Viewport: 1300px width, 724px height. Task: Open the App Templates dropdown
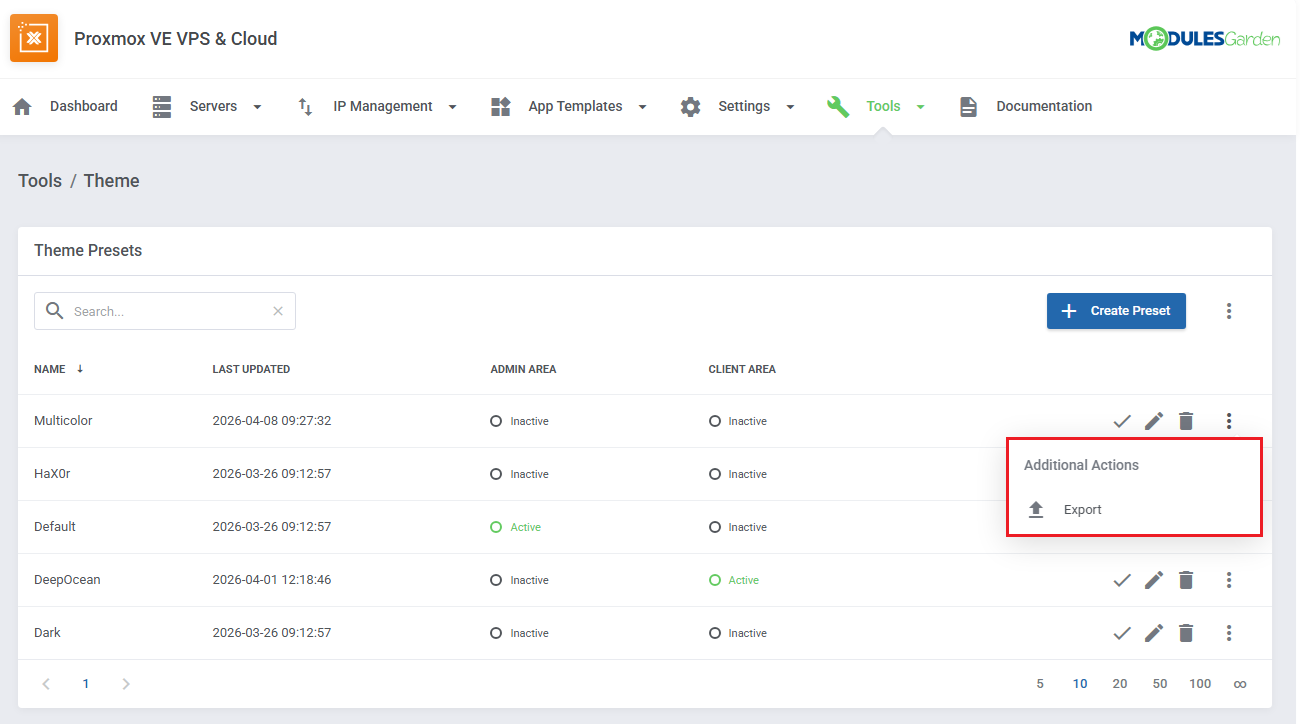click(569, 107)
